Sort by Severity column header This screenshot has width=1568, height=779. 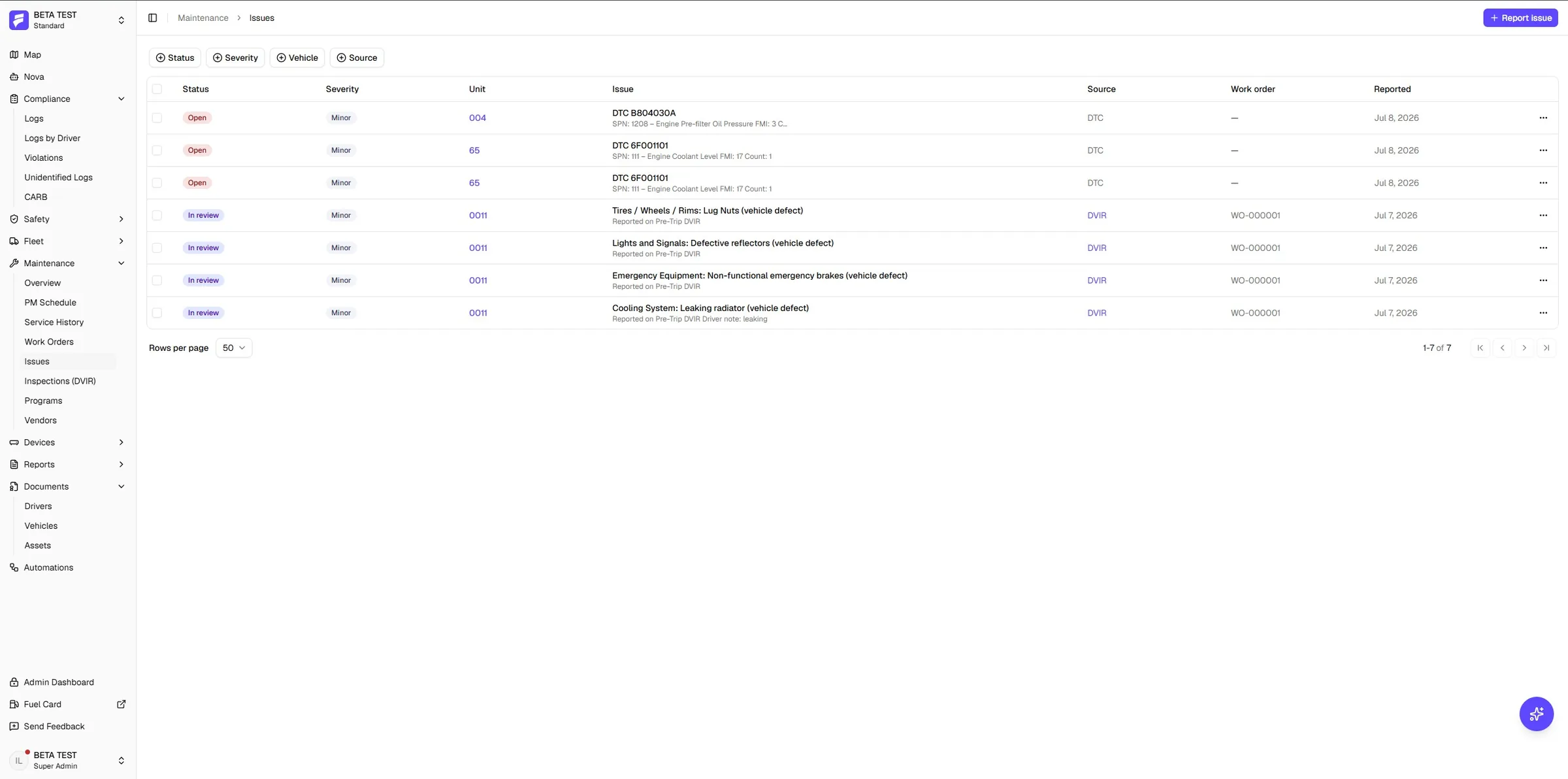(x=342, y=89)
